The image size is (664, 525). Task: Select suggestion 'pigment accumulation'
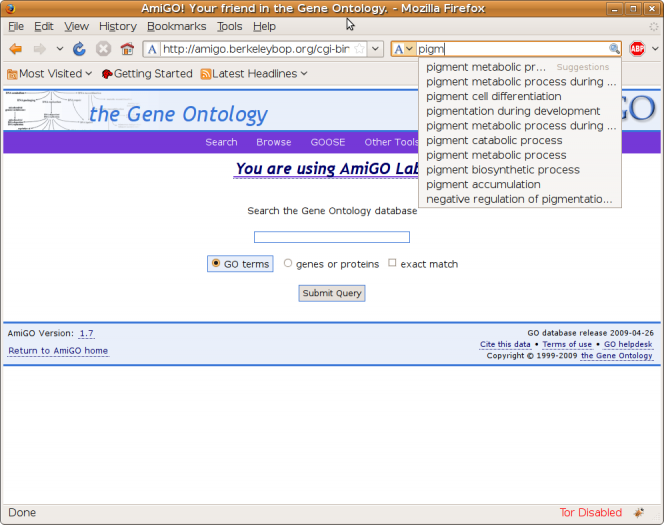tap(520, 185)
